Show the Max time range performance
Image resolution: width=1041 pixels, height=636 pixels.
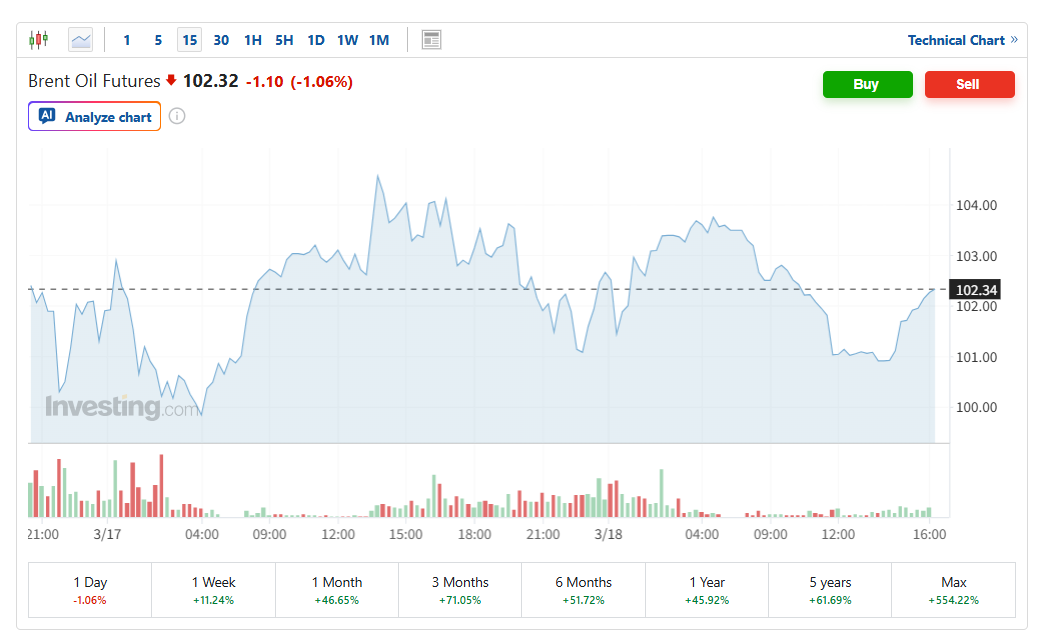[953, 590]
